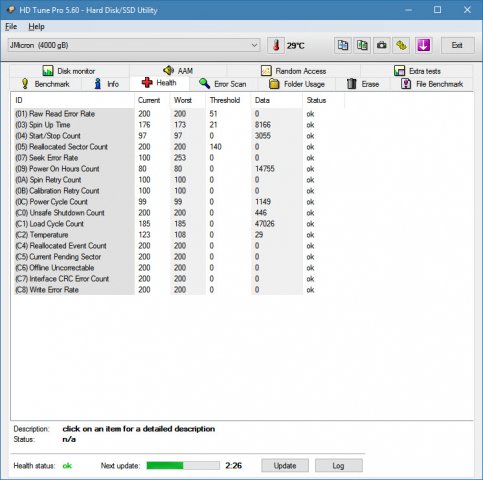Click the Worst column header
Image resolution: width=483 pixels, height=480 pixels.
(187, 100)
